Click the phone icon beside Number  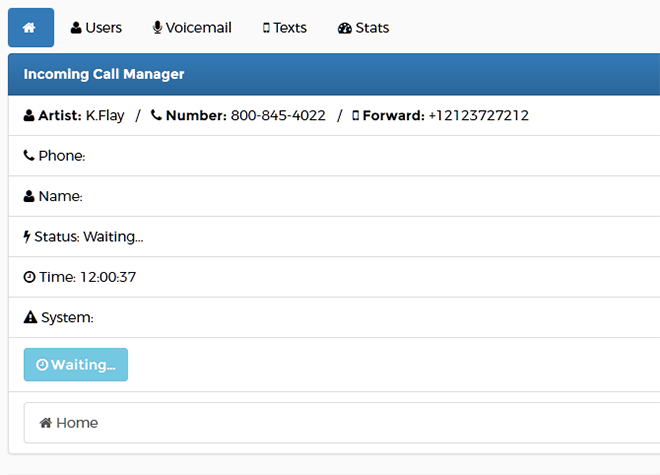pyautogui.click(x=157, y=115)
